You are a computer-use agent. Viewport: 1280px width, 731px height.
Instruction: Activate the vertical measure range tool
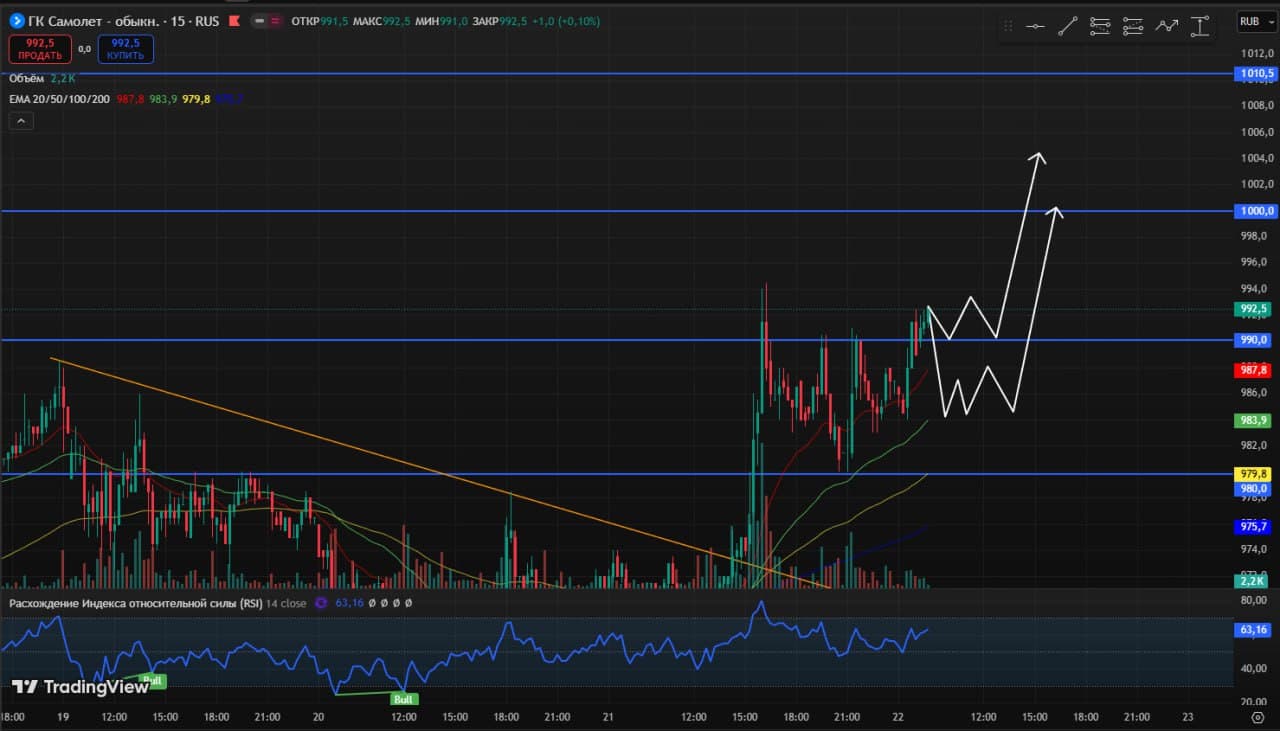1200,27
